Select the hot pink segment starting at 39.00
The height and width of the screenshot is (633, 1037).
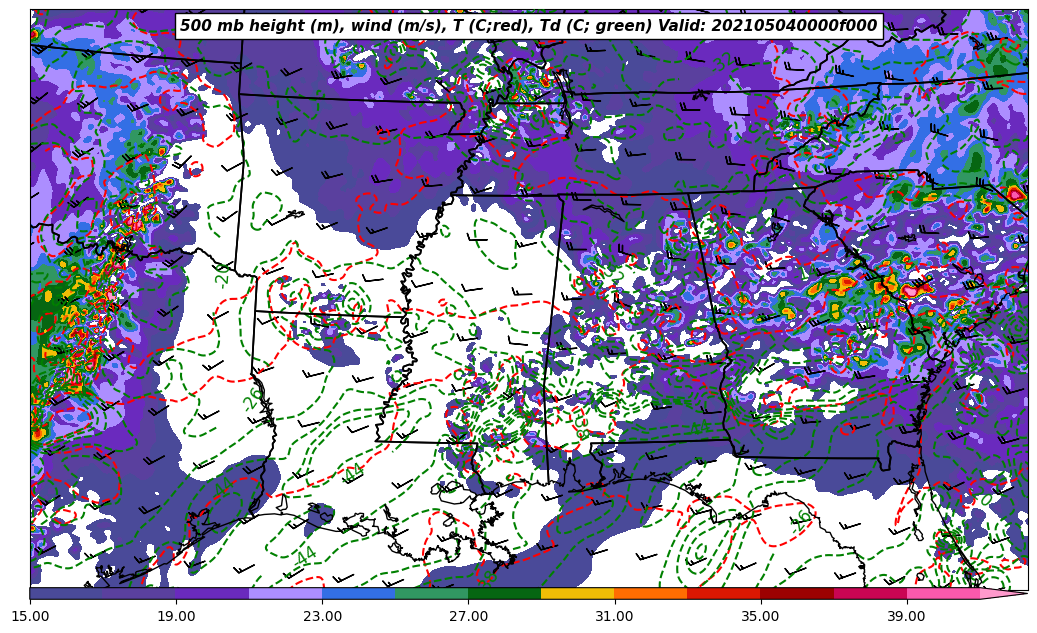(943, 593)
